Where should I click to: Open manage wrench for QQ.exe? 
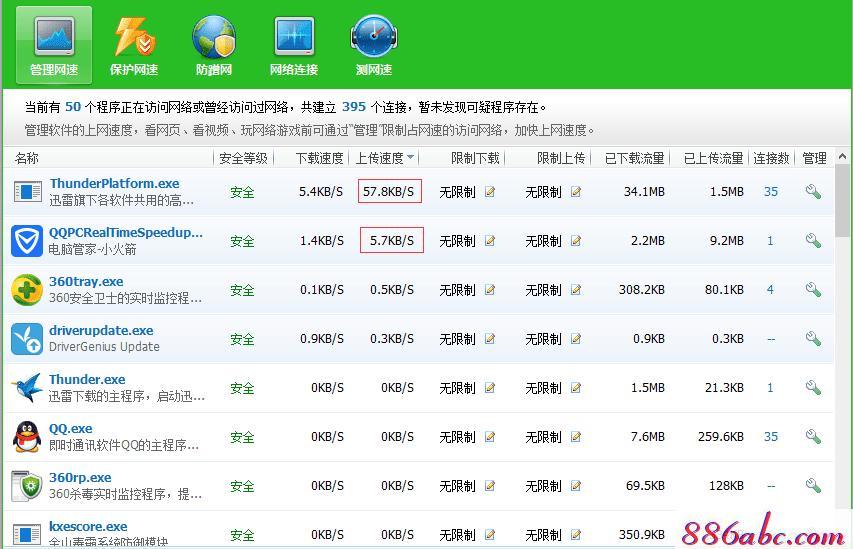click(813, 436)
